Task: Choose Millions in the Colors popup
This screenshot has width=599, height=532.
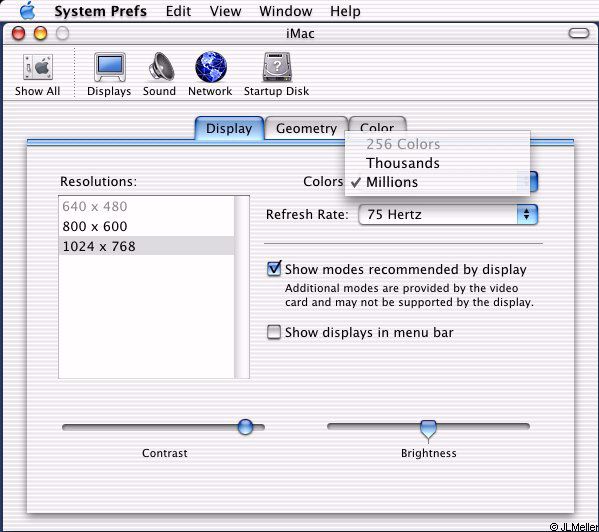Action: pos(437,182)
